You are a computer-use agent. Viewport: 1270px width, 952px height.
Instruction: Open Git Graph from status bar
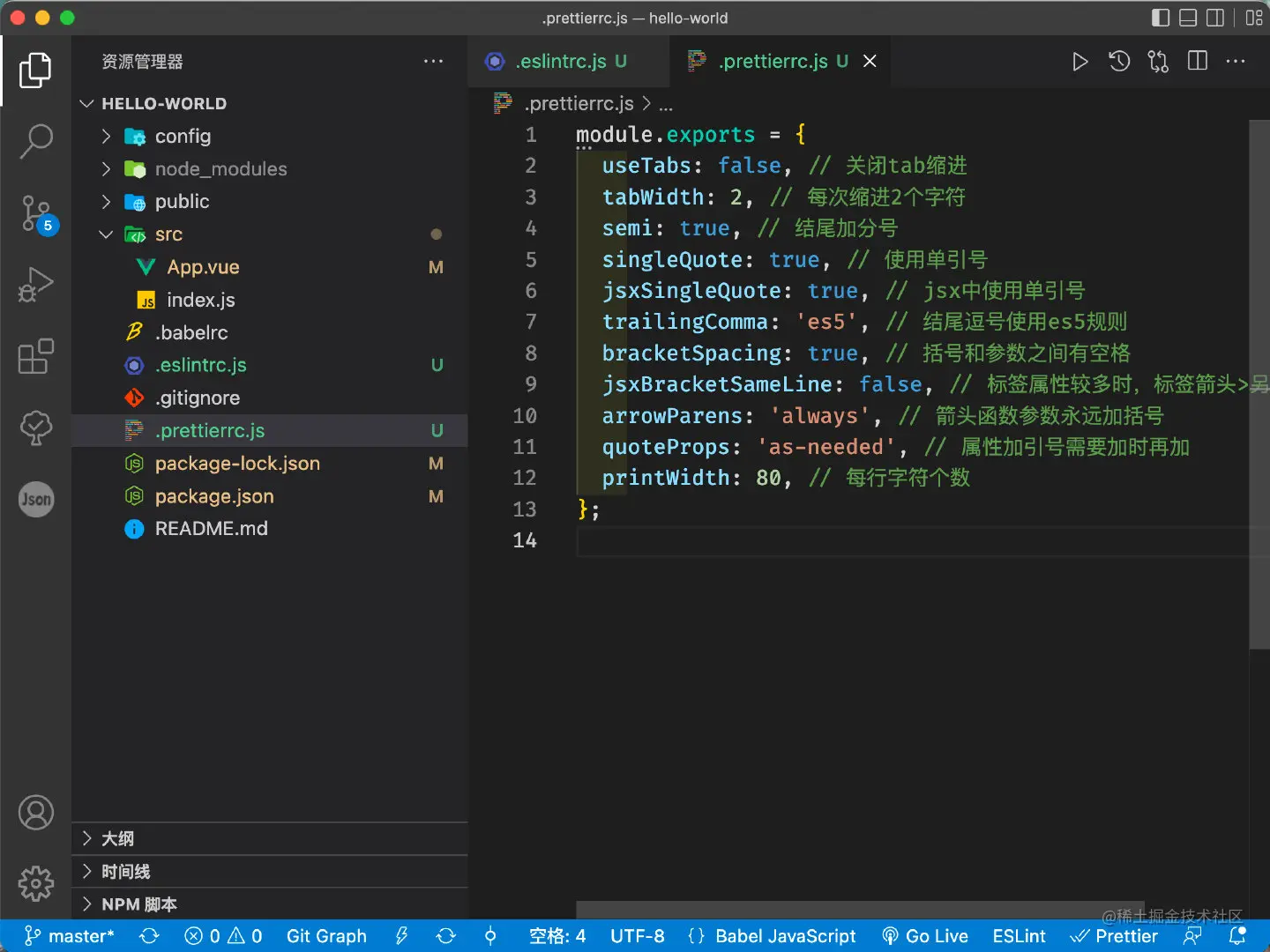[326, 936]
